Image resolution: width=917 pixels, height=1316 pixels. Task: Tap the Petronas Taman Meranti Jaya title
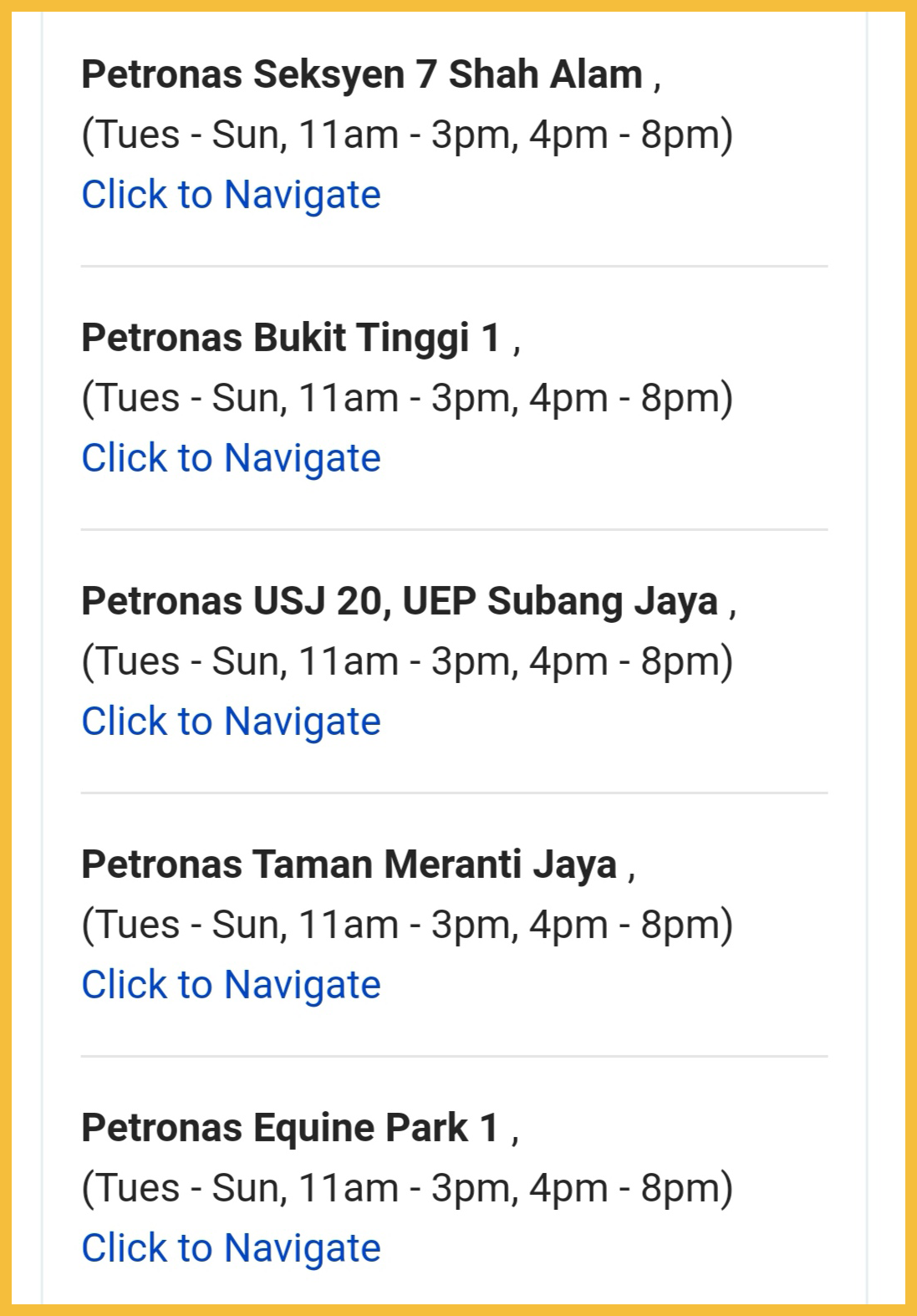[349, 865]
